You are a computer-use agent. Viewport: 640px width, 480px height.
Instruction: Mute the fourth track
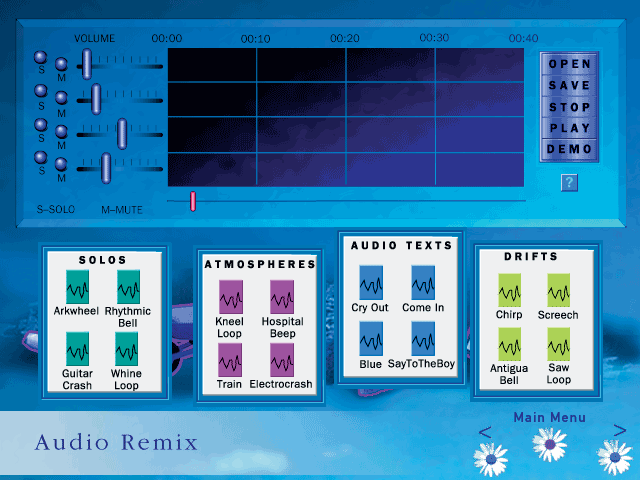pos(61,163)
